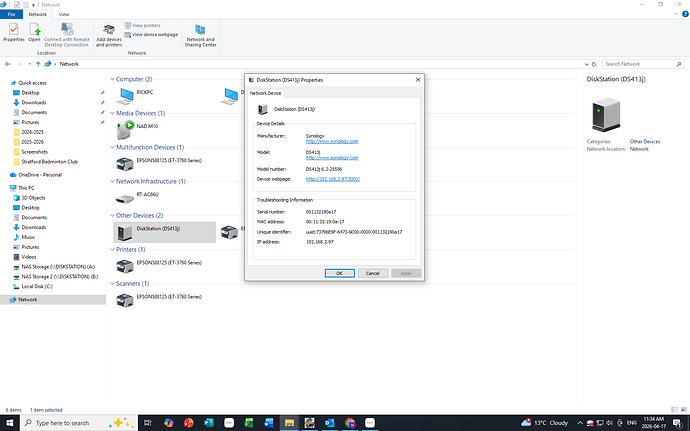Select This PC in sidebar
This screenshot has width=690, height=431.
pos(26,188)
